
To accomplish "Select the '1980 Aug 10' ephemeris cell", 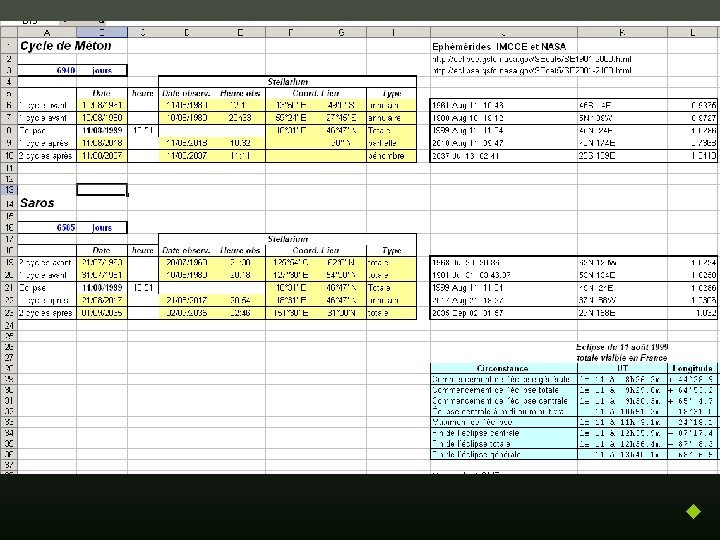I will tap(504, 118).
